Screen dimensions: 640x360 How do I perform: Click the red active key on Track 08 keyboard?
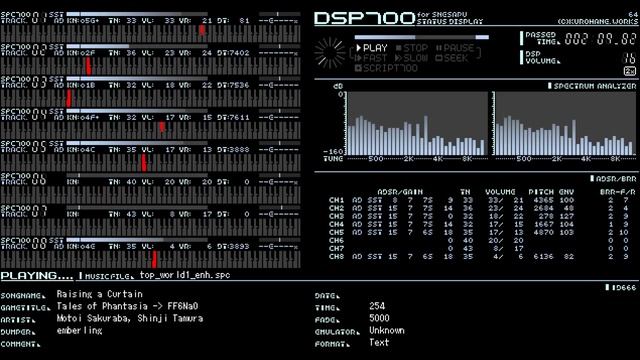click(x=154, y=260)
